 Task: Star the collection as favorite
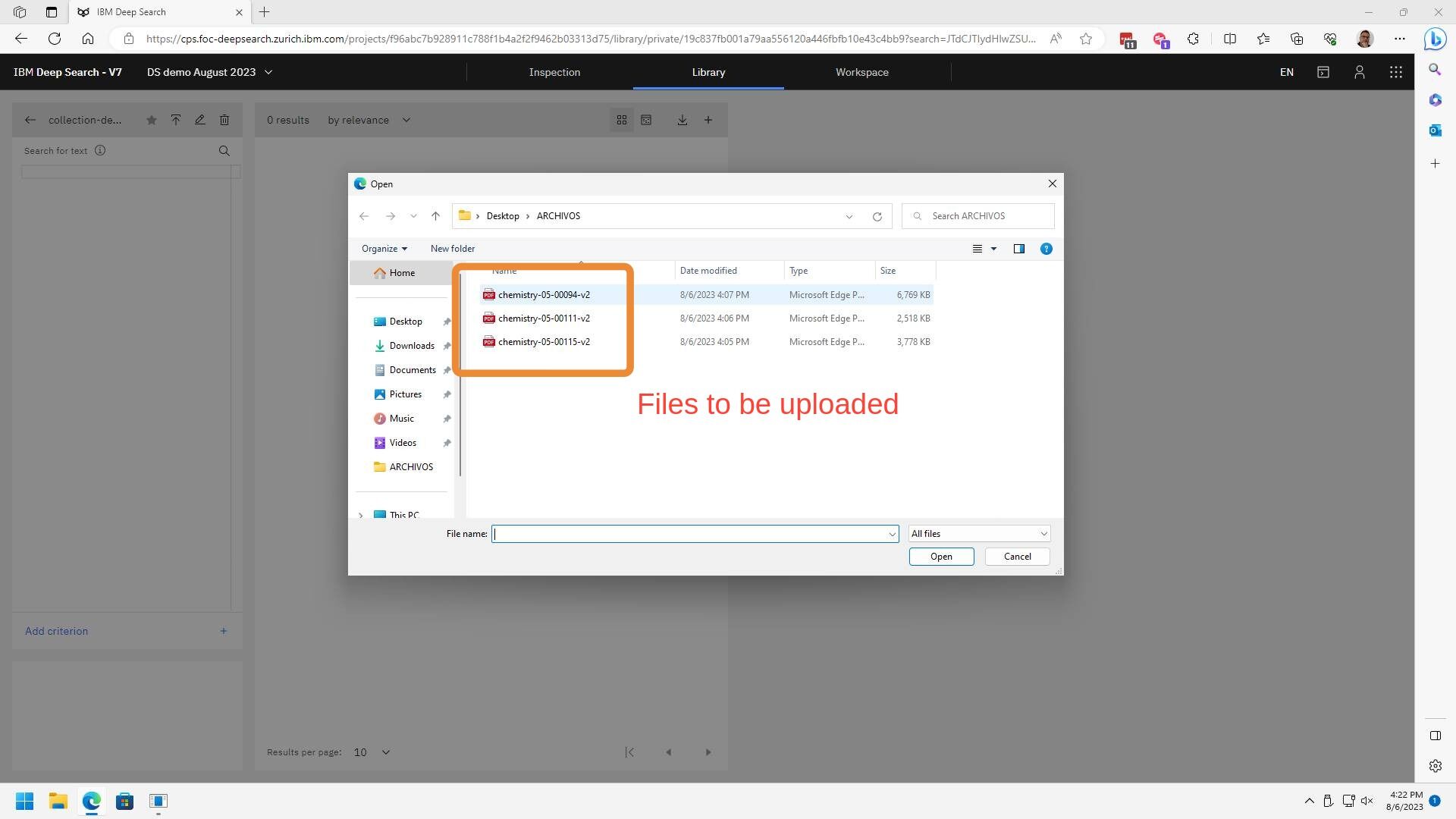click(152, 120)
